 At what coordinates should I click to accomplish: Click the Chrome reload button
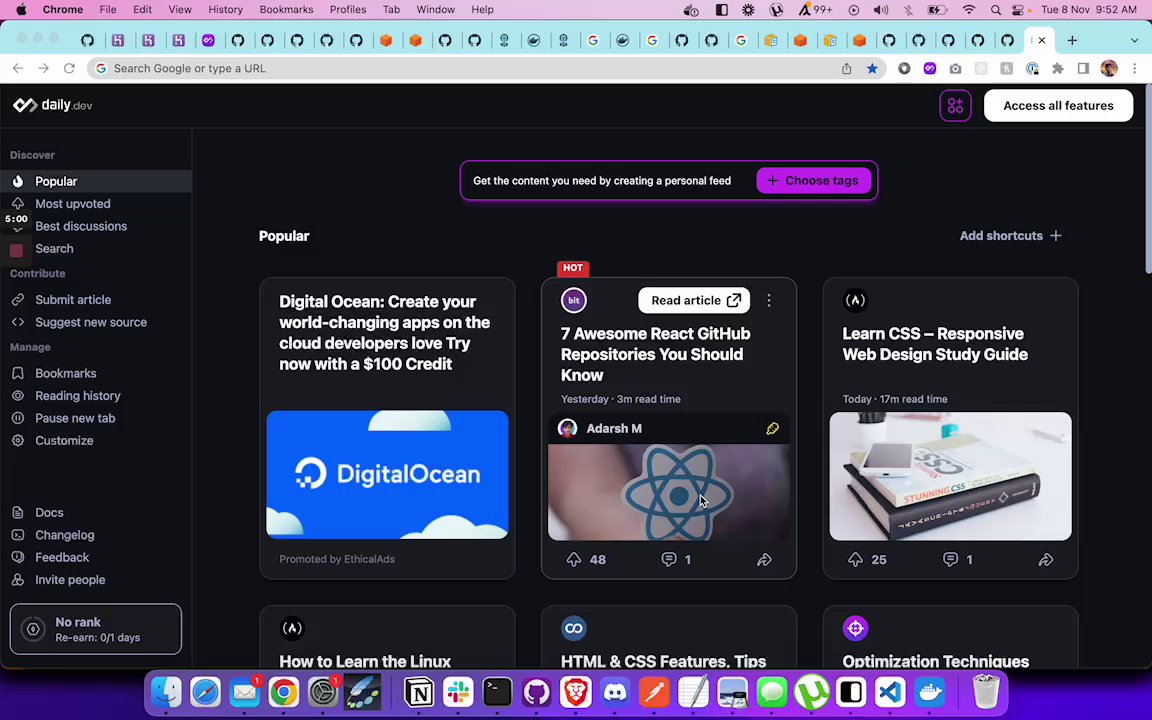pos(69,68)
